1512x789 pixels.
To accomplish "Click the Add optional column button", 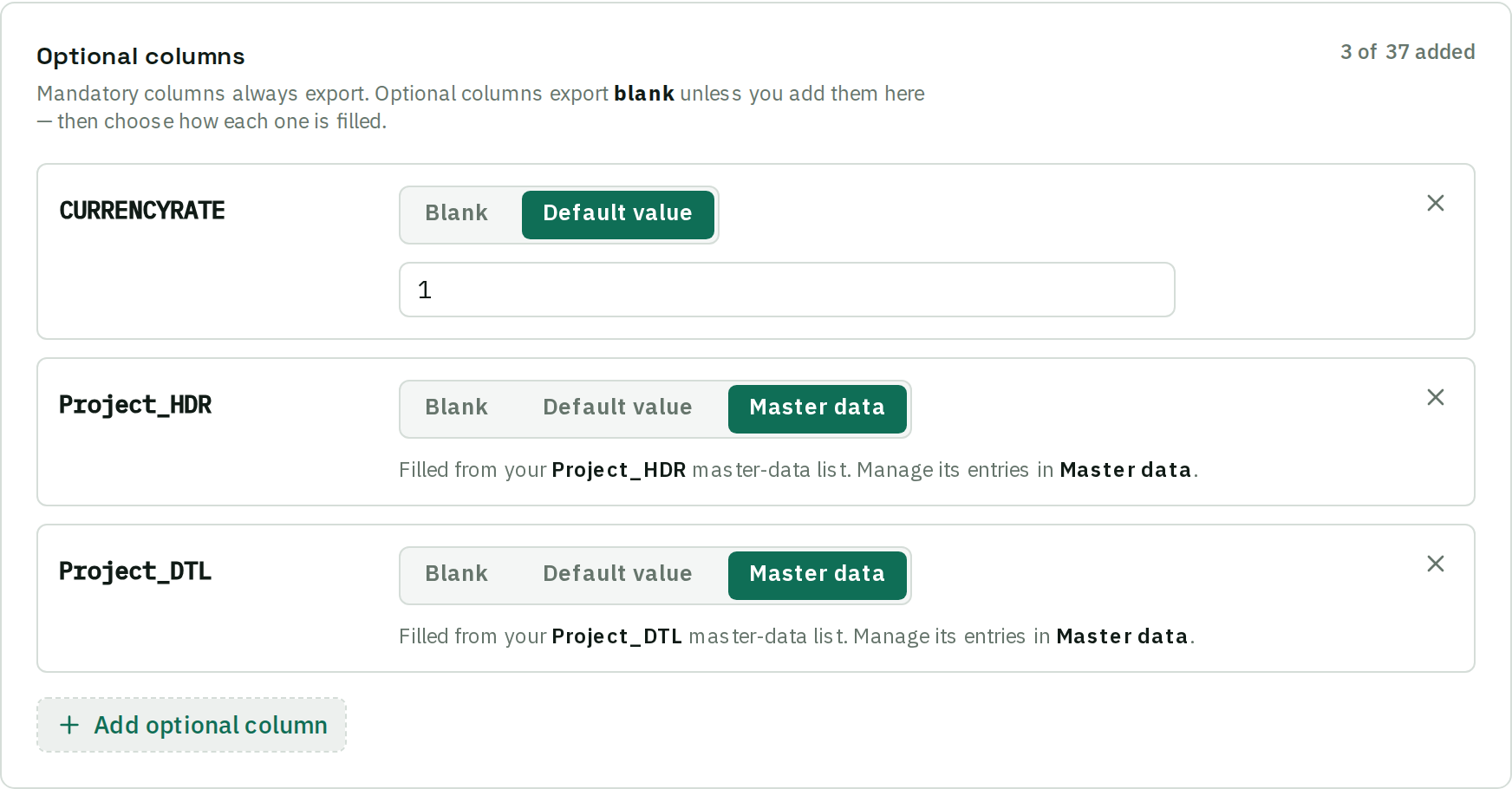I will 192,725.
